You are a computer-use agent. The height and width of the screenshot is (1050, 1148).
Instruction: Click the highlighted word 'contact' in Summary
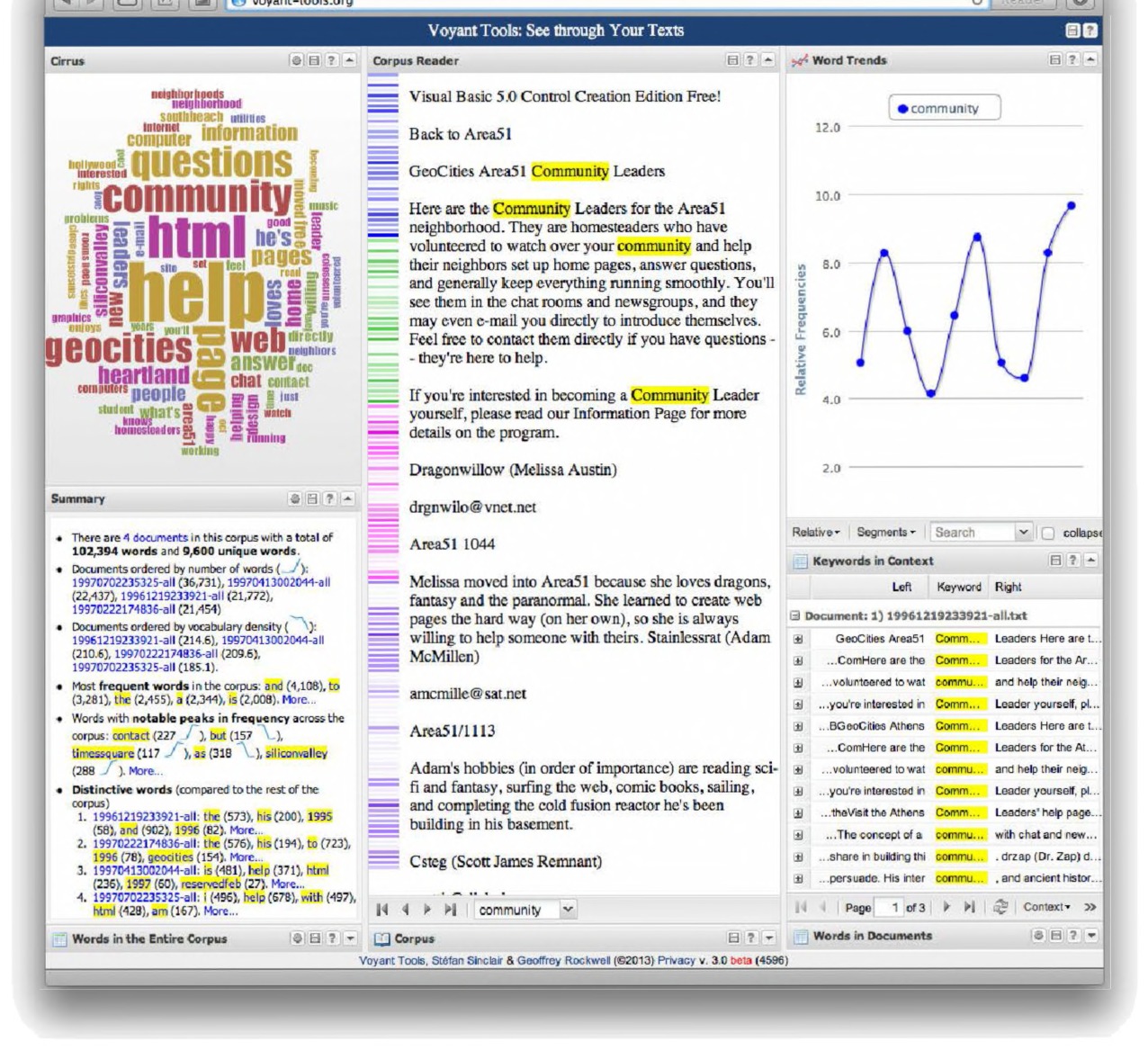(x=130, y=735)
